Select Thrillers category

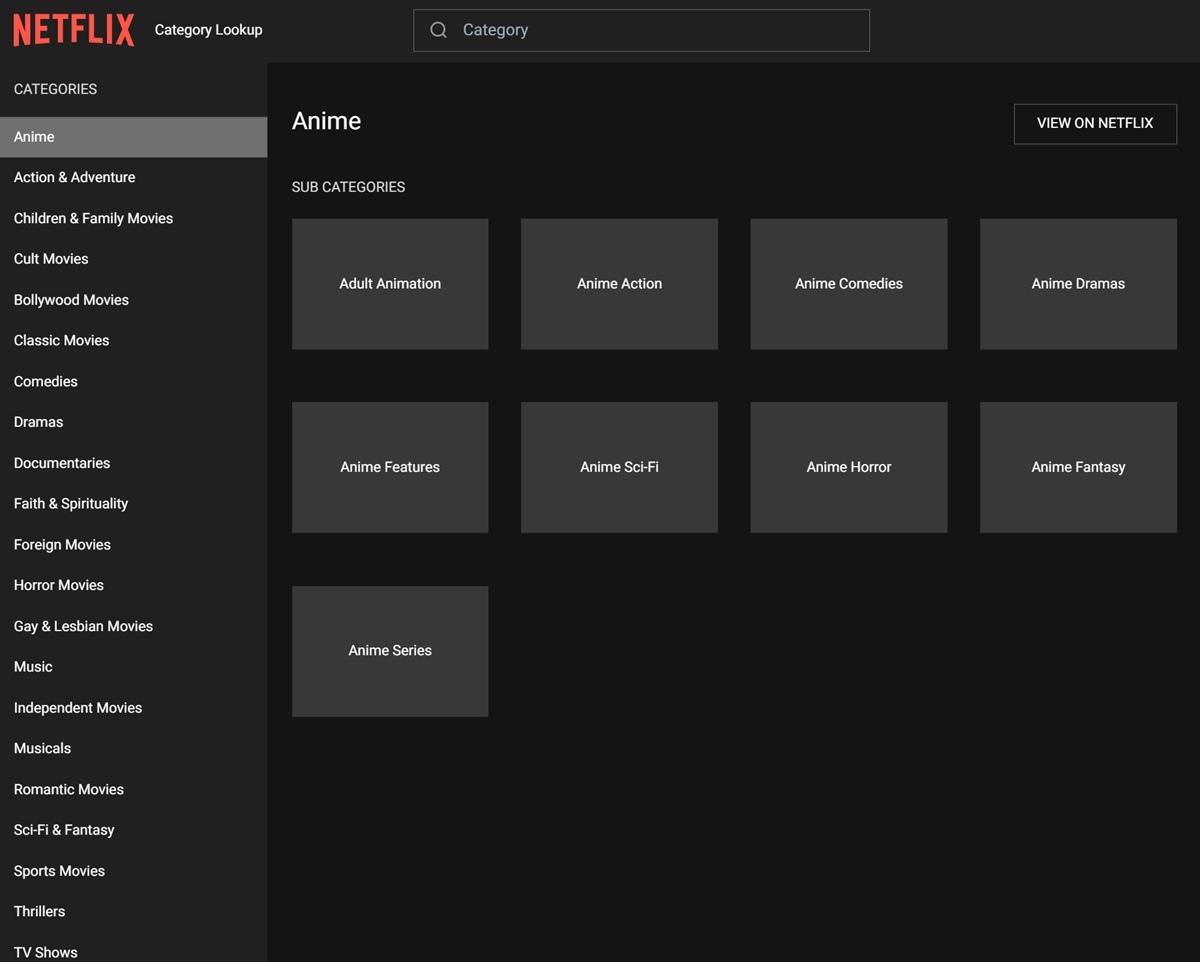(133, 911)
